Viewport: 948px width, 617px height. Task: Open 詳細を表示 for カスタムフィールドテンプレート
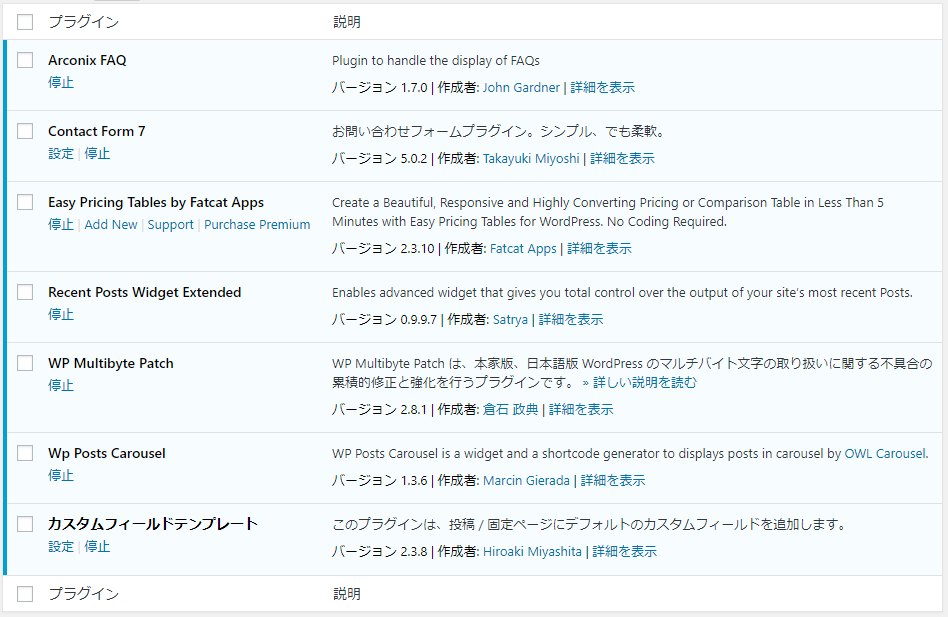pos(625,551)
